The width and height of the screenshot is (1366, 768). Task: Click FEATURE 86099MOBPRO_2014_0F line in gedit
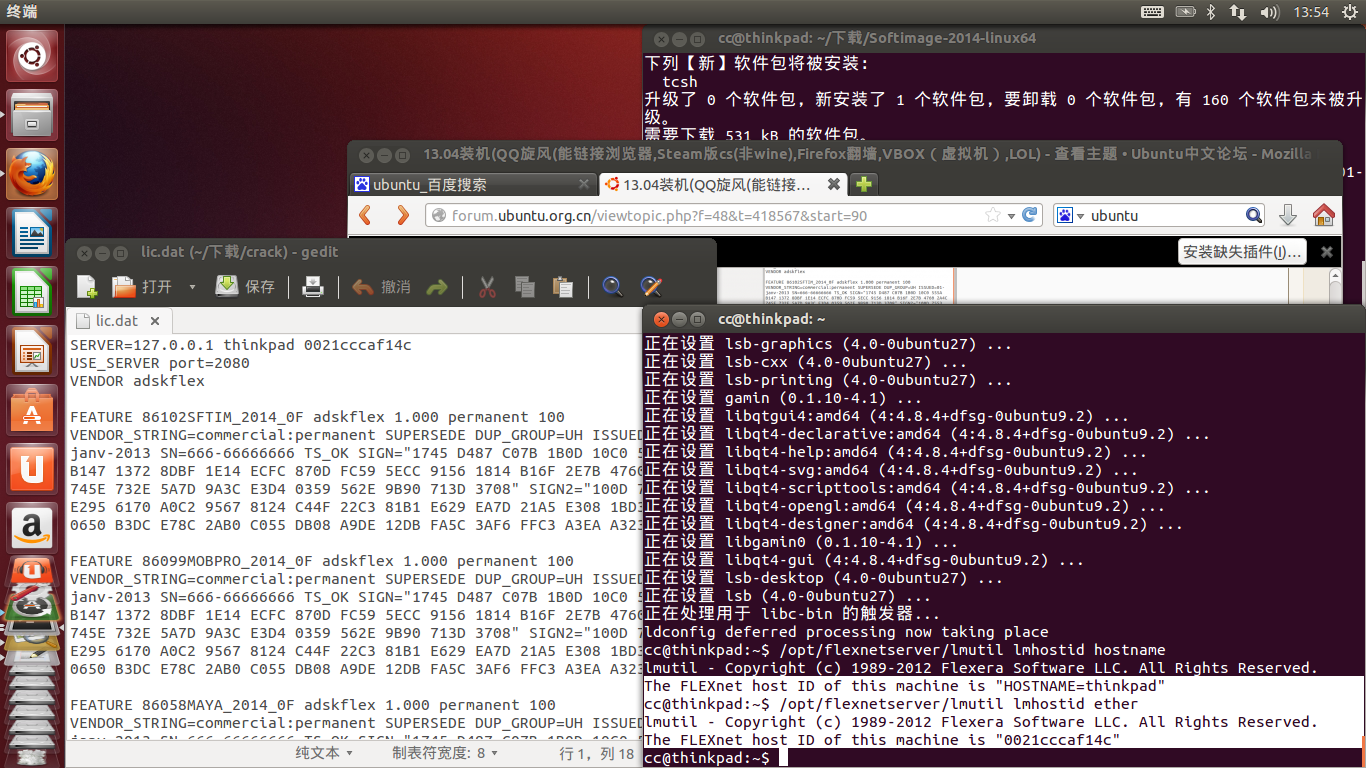click(x=321, y=561)
